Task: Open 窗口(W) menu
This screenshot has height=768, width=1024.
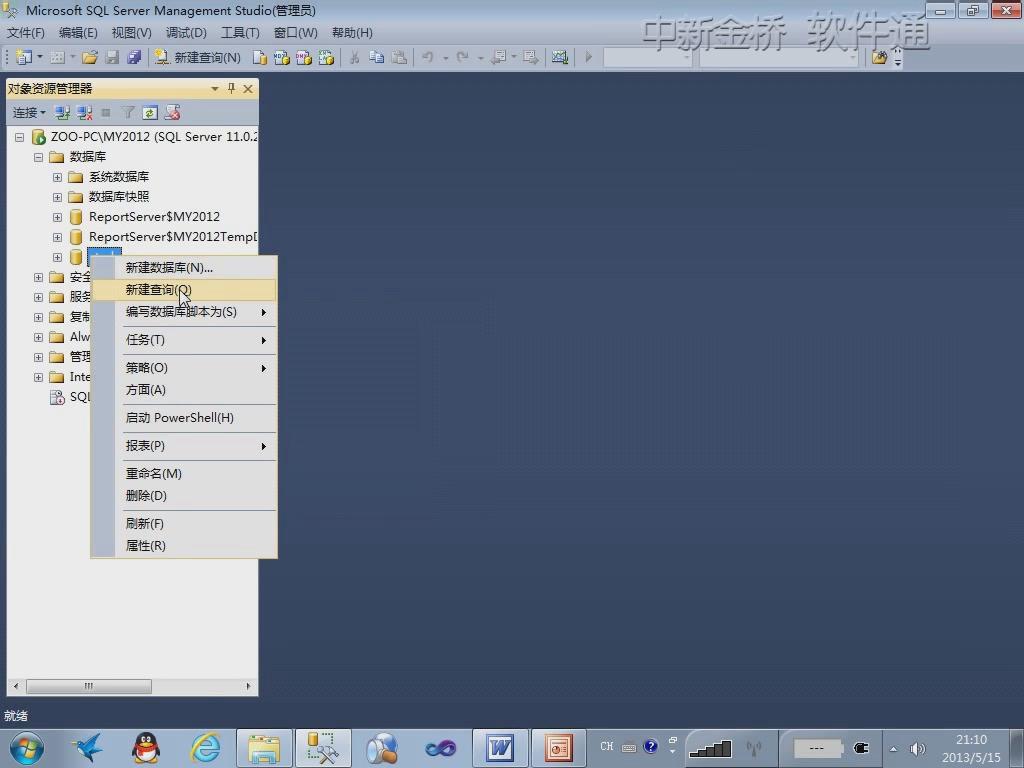Action: 295,33
